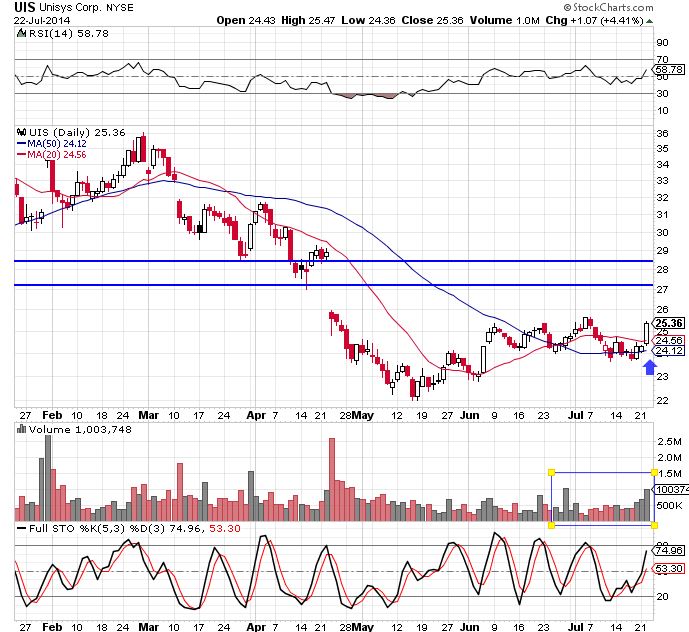689x632 pixels.
Task: Click the UIS (Daily) 25.36 legend label
Action: click(x=77, y=132)
